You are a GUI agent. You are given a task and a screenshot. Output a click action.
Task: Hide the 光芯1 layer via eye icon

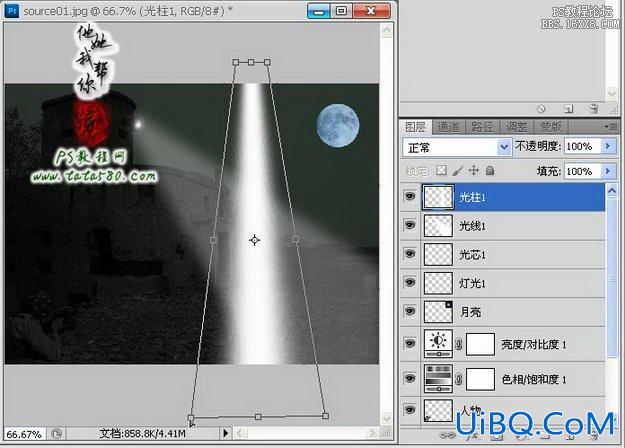click(410, 254)
